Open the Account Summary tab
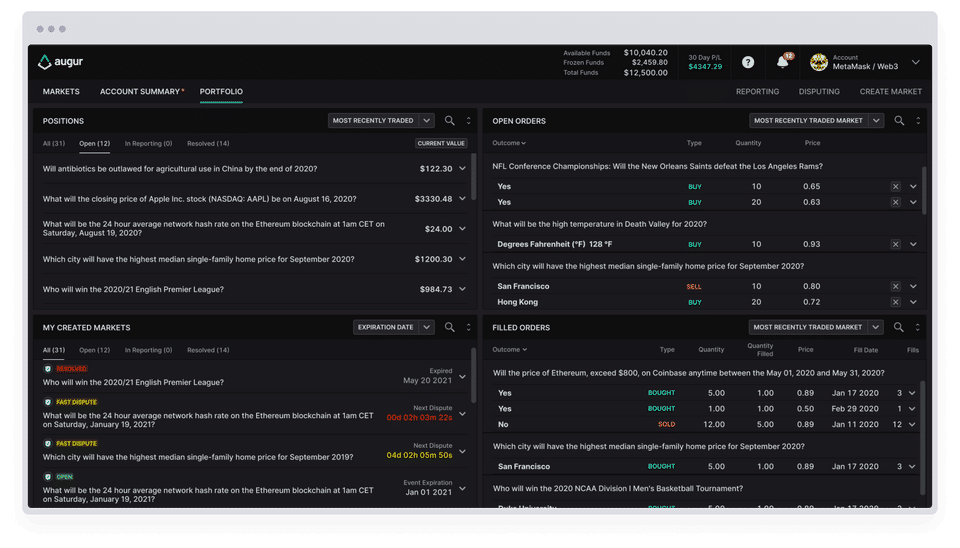This screenshot has width=960, height=548. (x=140, y=91)
